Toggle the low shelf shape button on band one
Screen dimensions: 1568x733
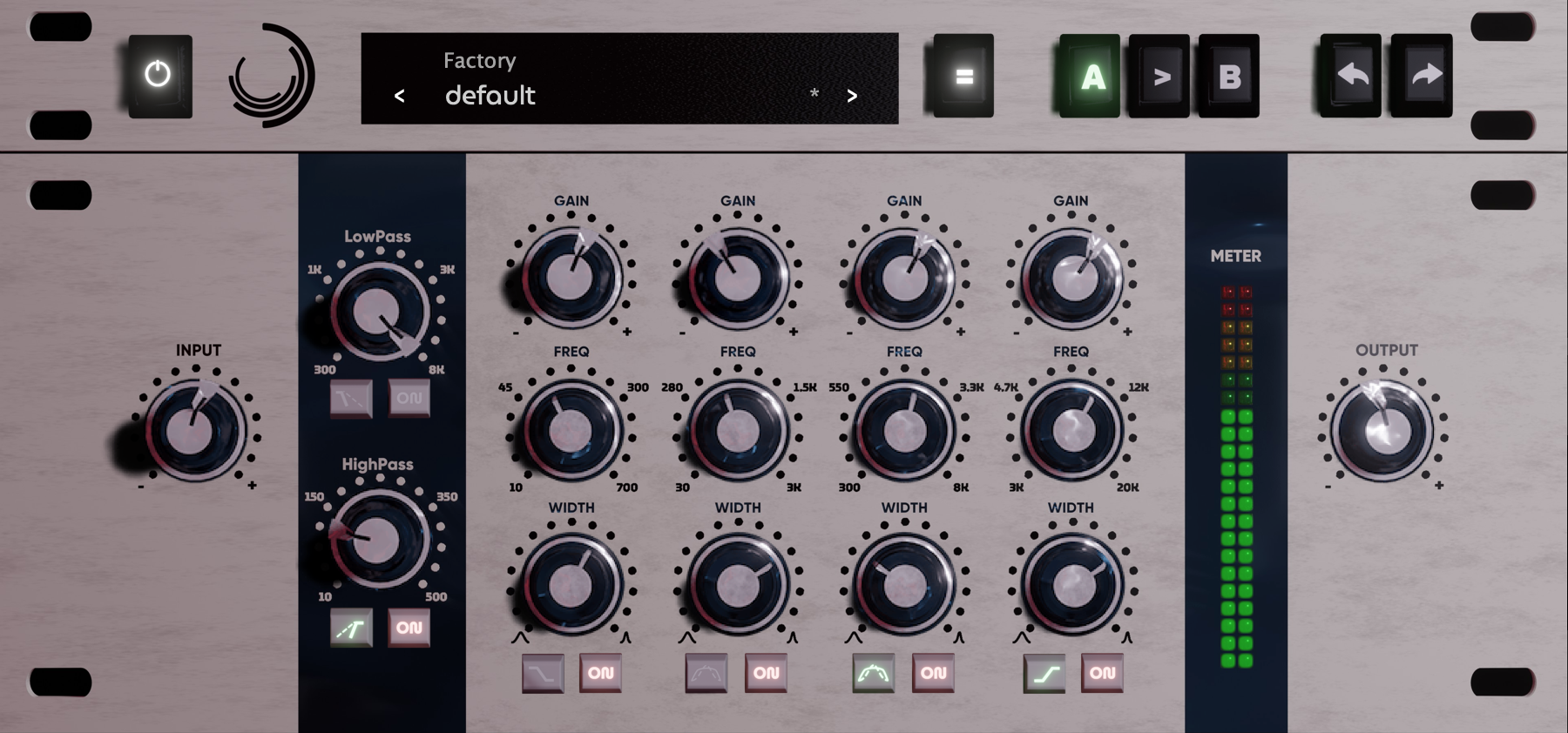pos(543,674)
